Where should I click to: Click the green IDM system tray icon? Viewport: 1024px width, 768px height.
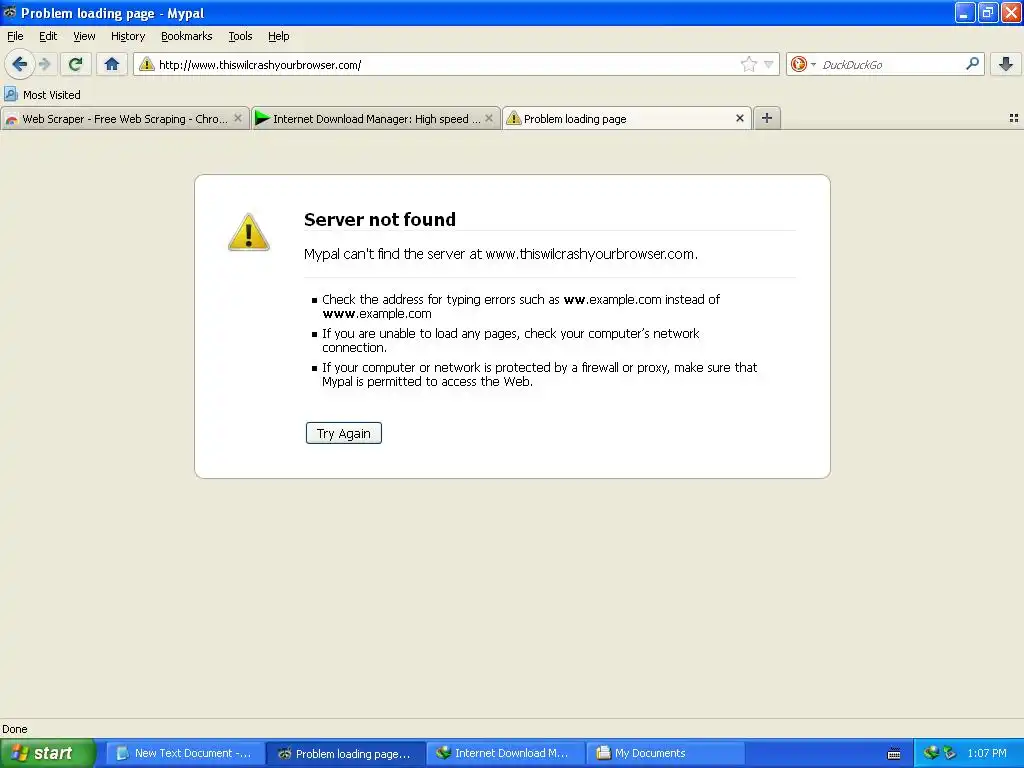[x=931, y=753]
